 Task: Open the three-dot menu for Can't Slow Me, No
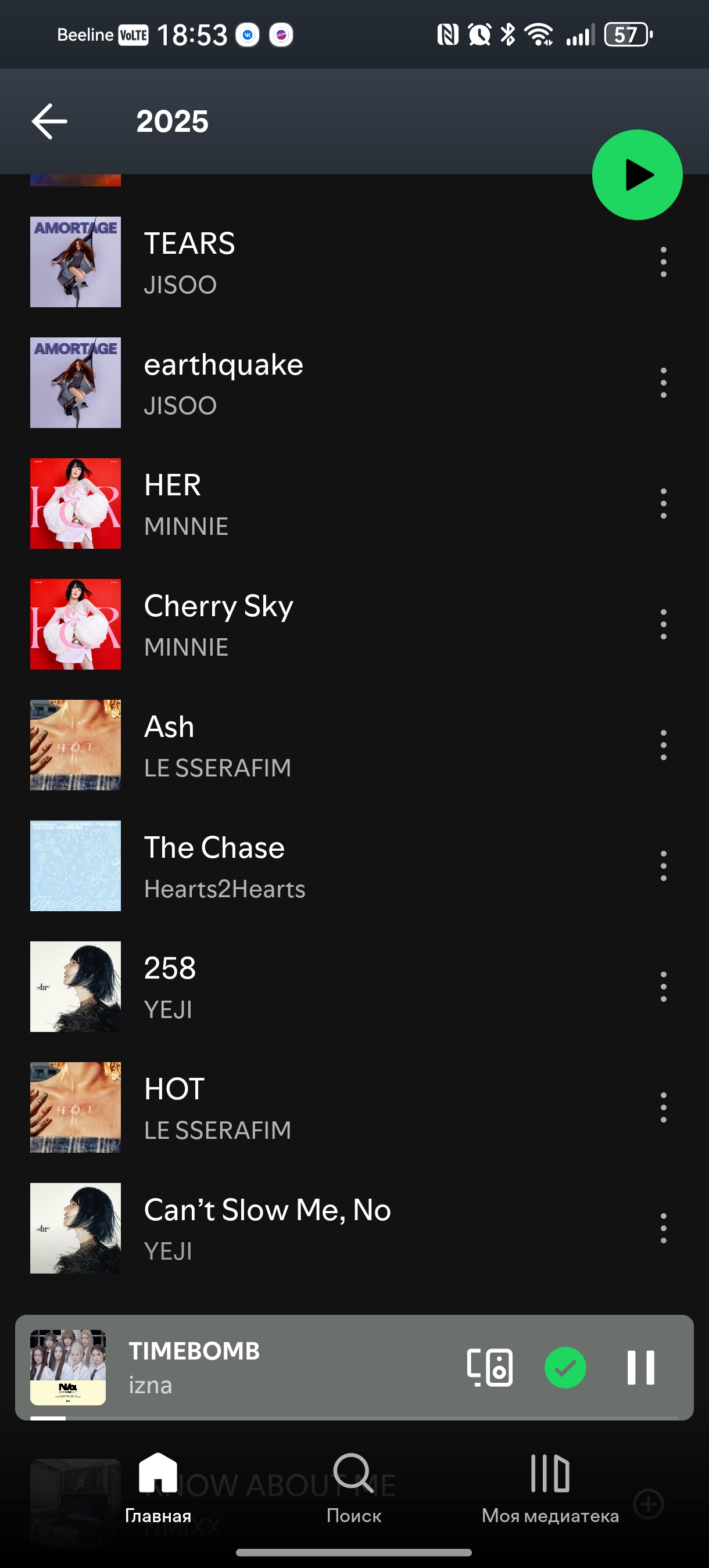[x=663, y=1228]
